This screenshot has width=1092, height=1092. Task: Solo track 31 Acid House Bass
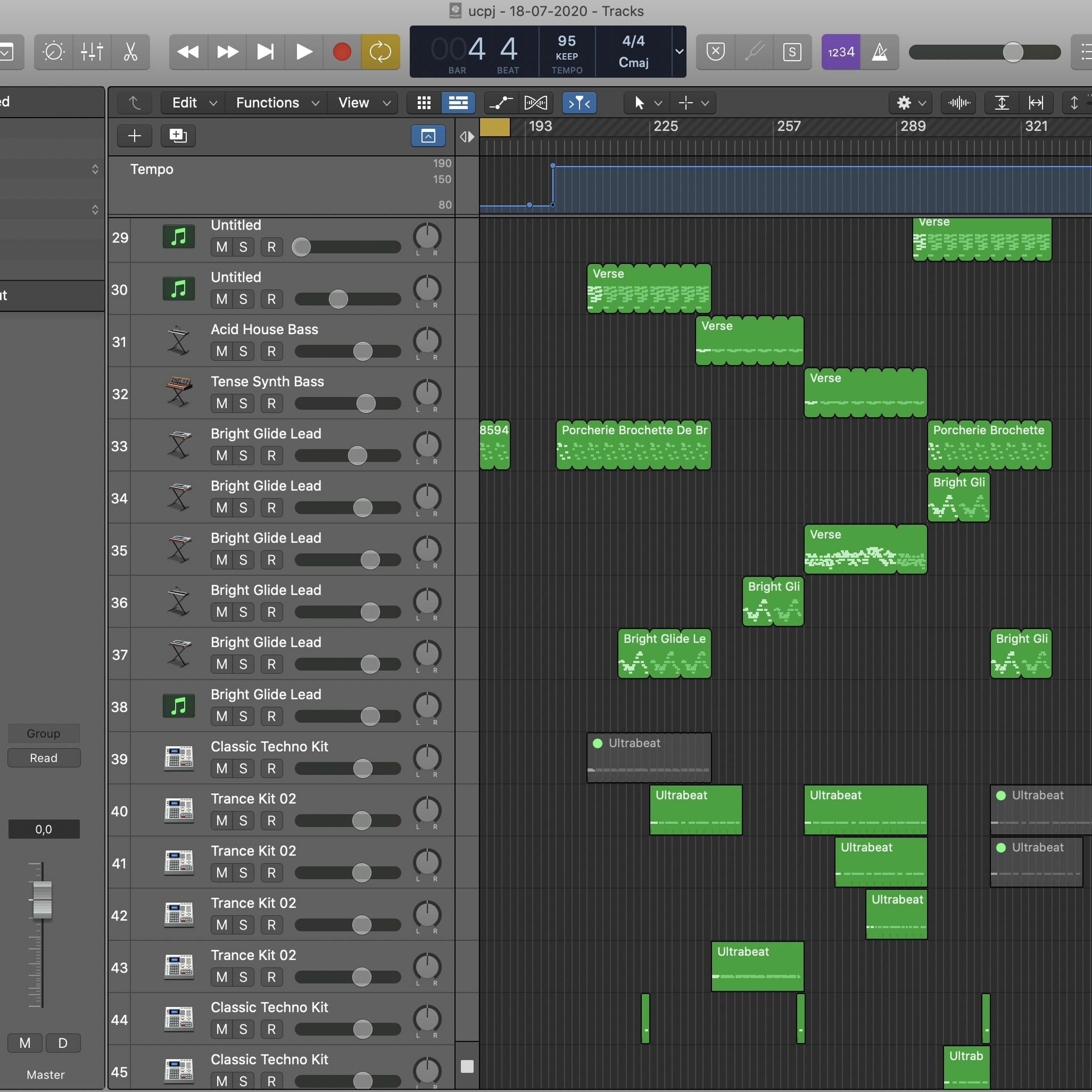pos(243,352)
